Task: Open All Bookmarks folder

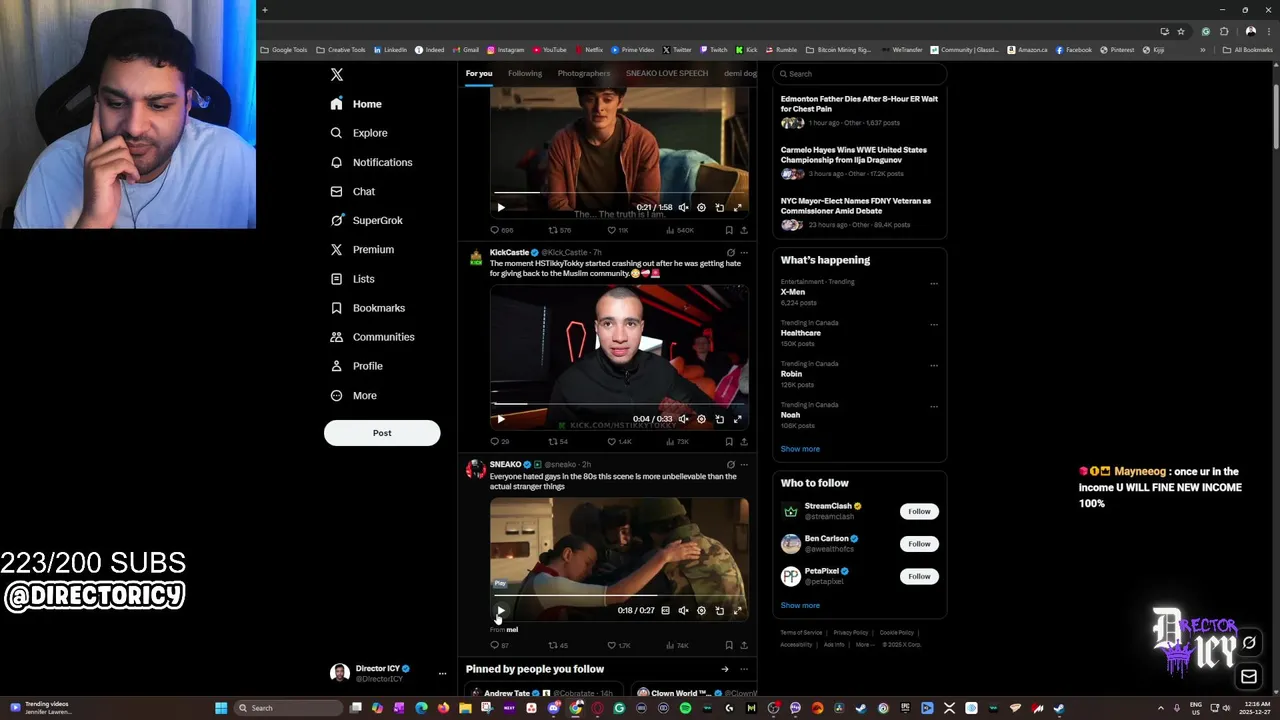Action: pos(1247,50)
